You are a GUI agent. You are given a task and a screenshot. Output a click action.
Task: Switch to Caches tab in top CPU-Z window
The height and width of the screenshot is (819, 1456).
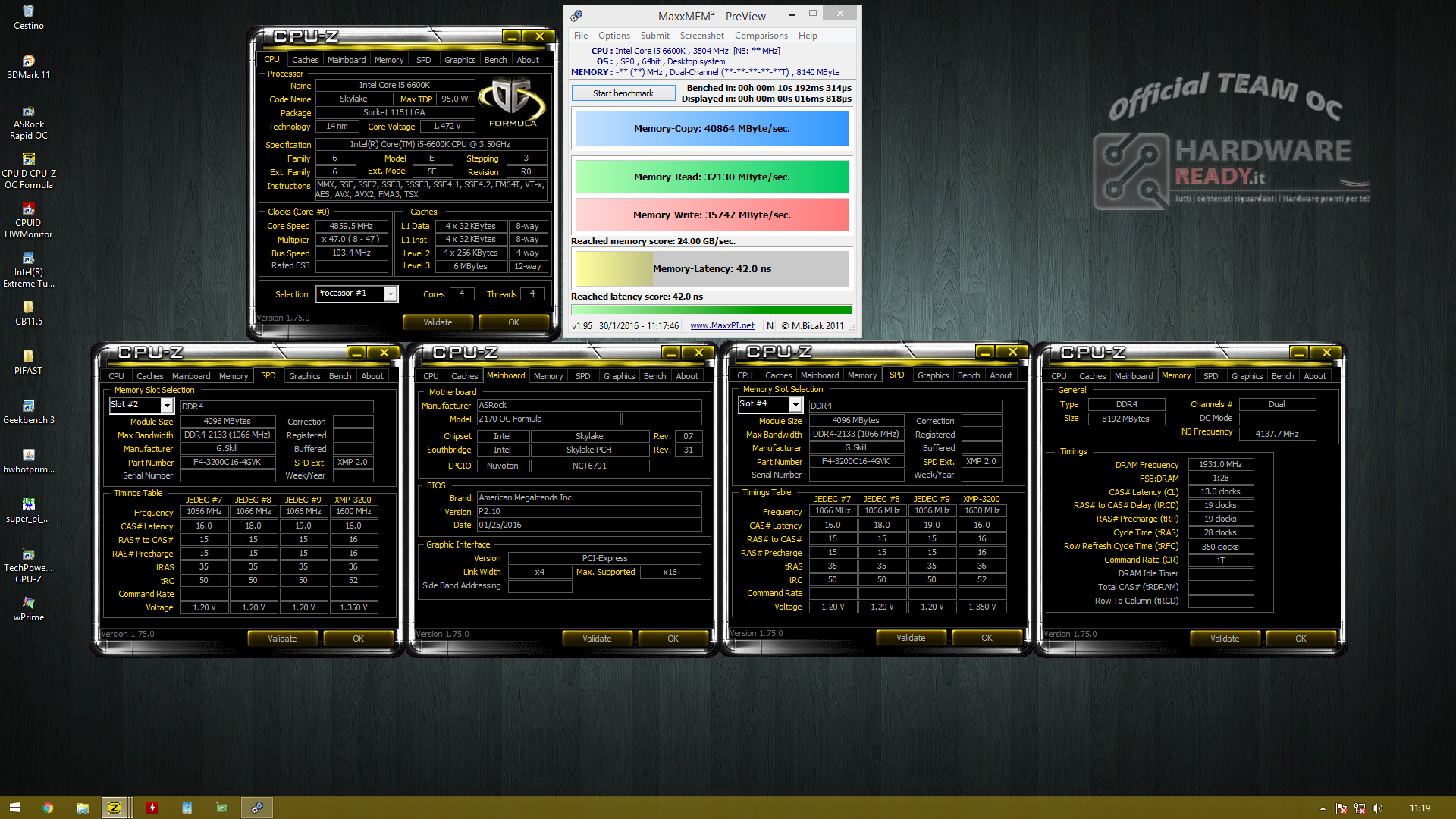coord(305,60)
